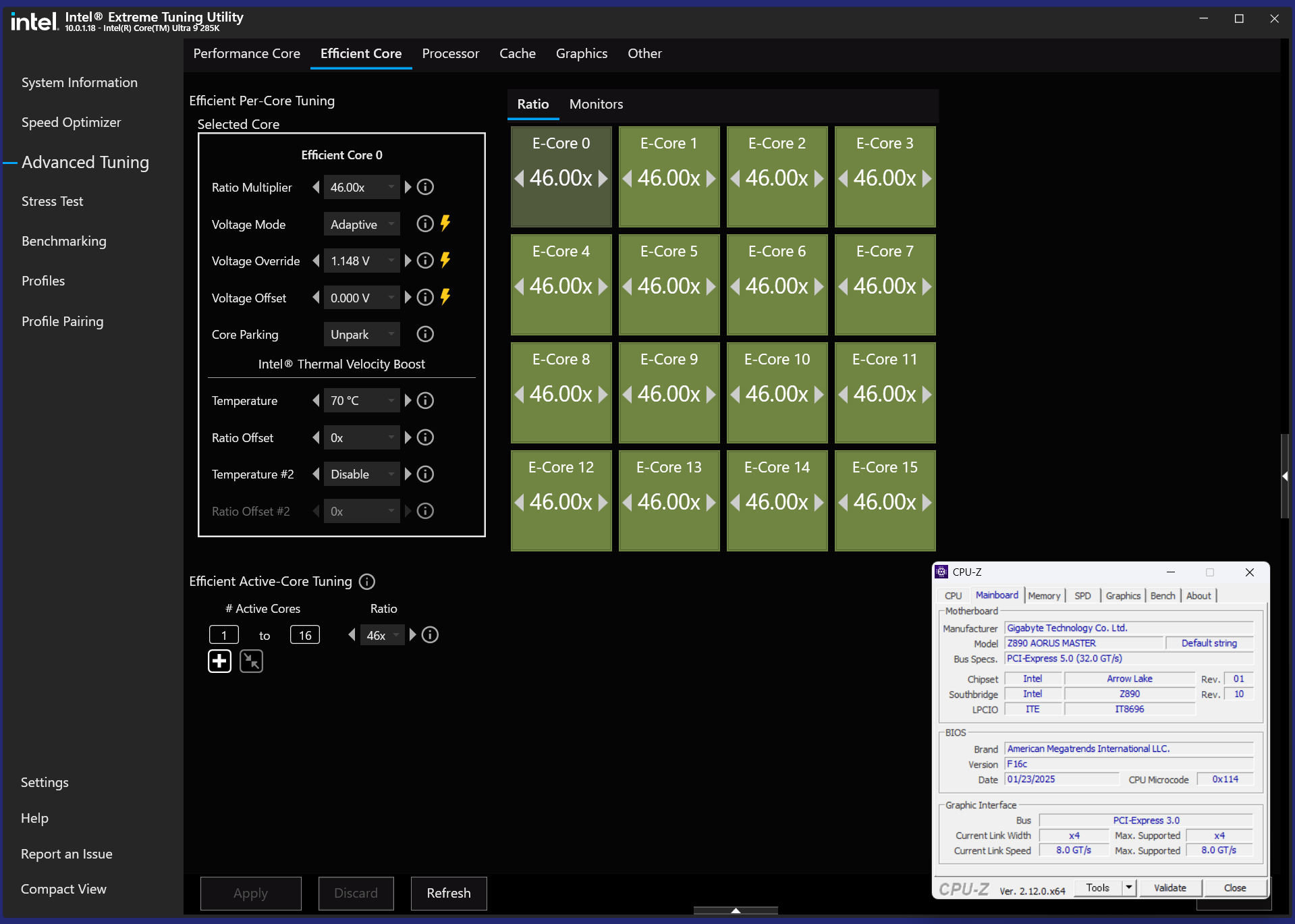Open Ratio Offset #2 info icon

tap(425, 511)
